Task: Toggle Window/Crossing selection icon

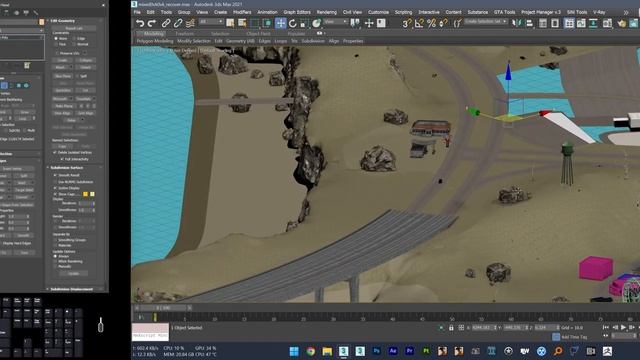Action: tap(267, 23)
